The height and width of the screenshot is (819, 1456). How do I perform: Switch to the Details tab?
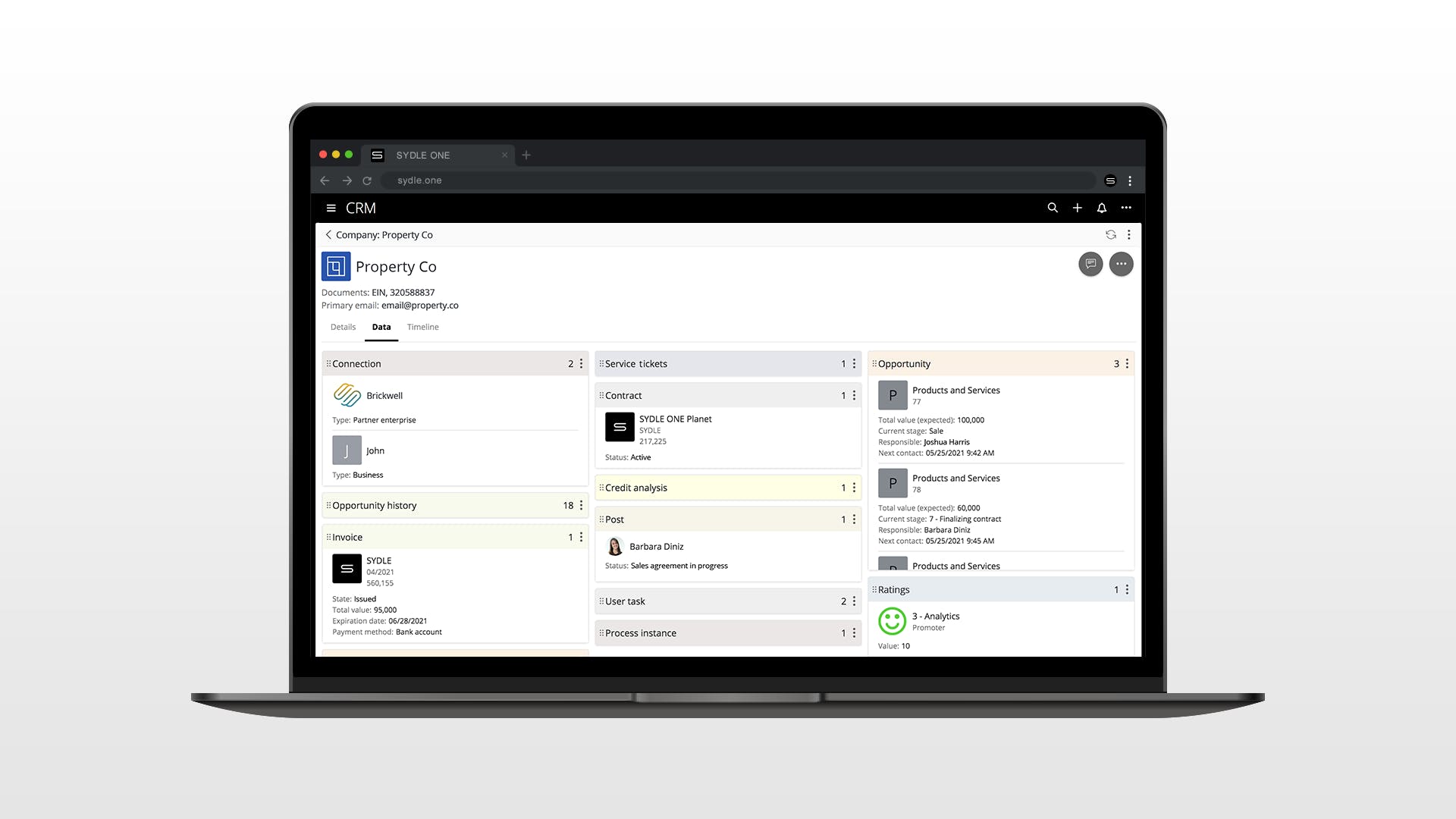343,328
